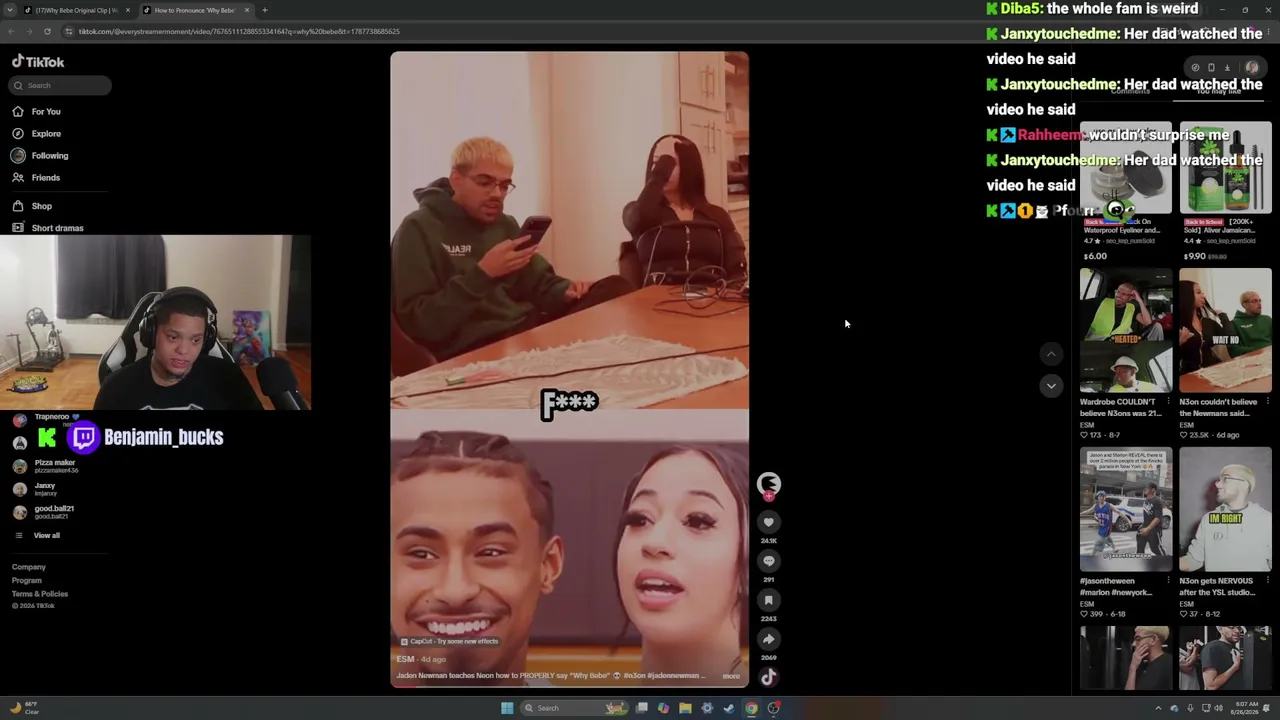1280x720 pixels.
Task: Open a new browser tab
Action: pyautogui.click(x=264, y=10)
